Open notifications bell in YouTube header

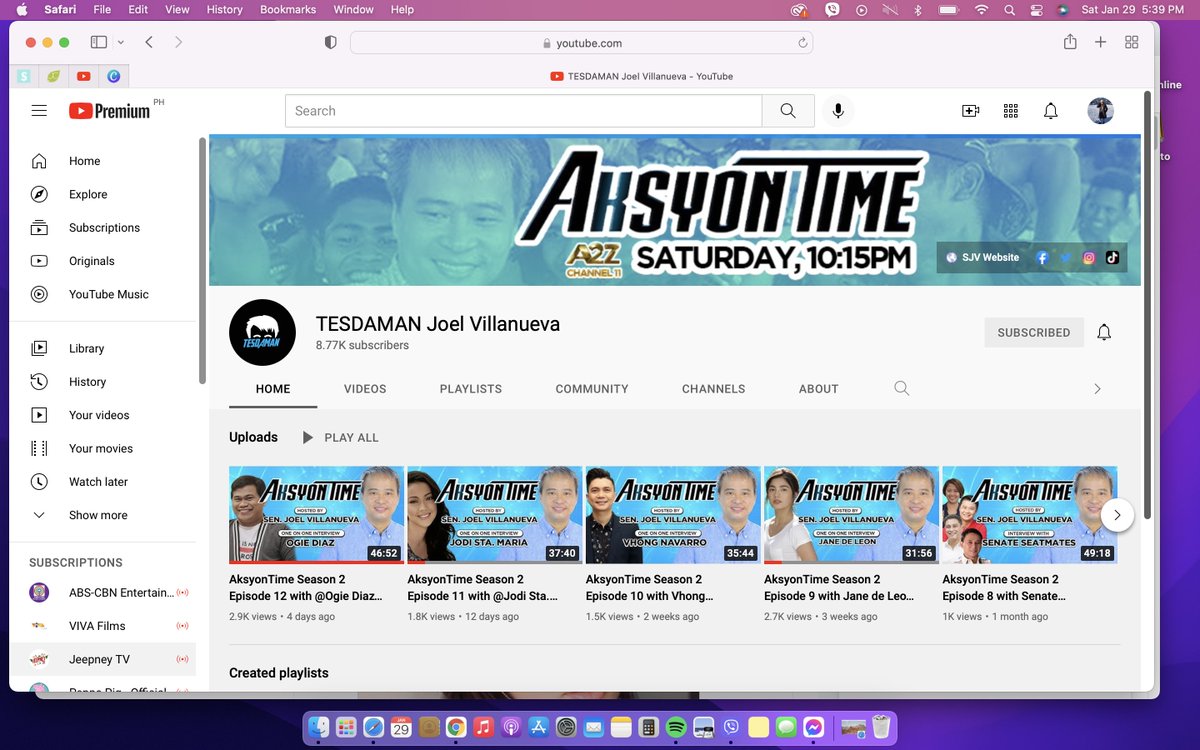1051,111
